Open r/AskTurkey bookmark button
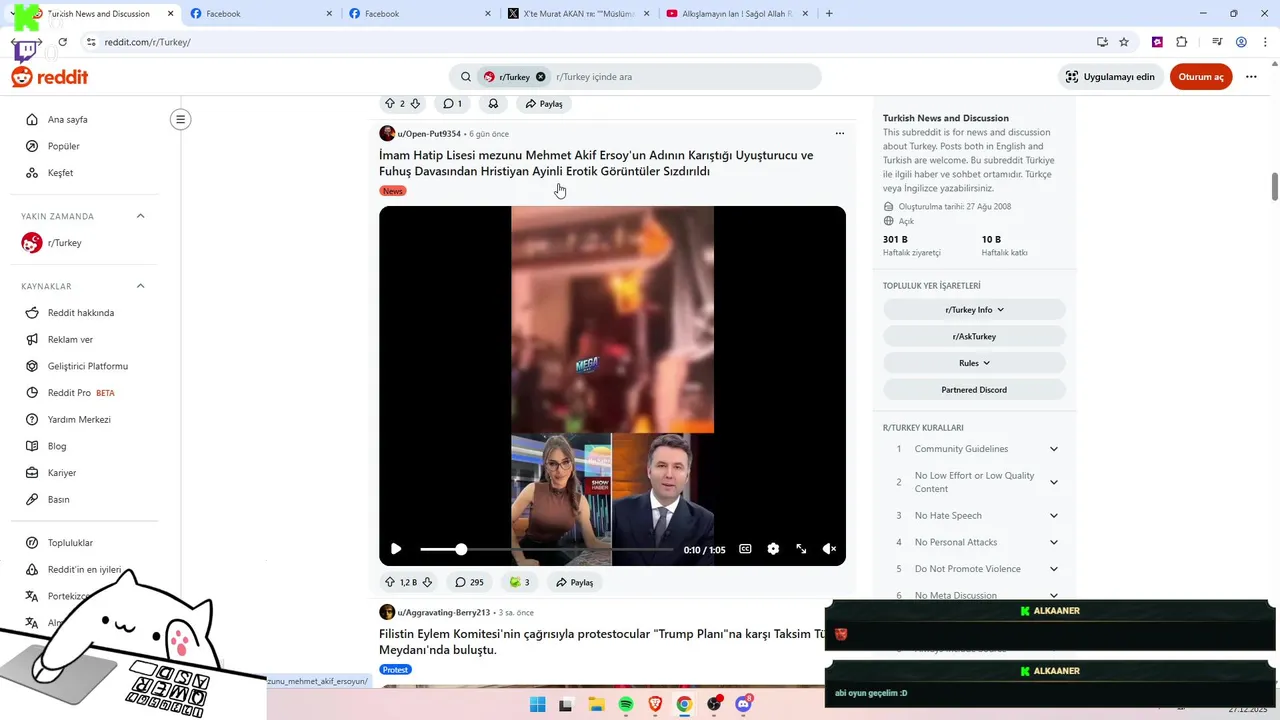This screenshot has width=1280, height=720. point(974,337)
